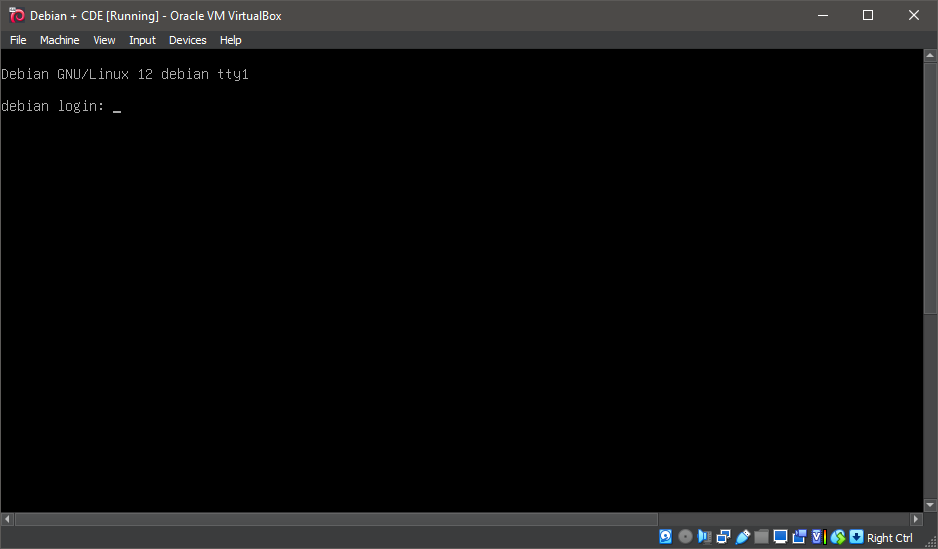938x549 pixels.
Task: Open the Devices menu
Action: (187, 40)
